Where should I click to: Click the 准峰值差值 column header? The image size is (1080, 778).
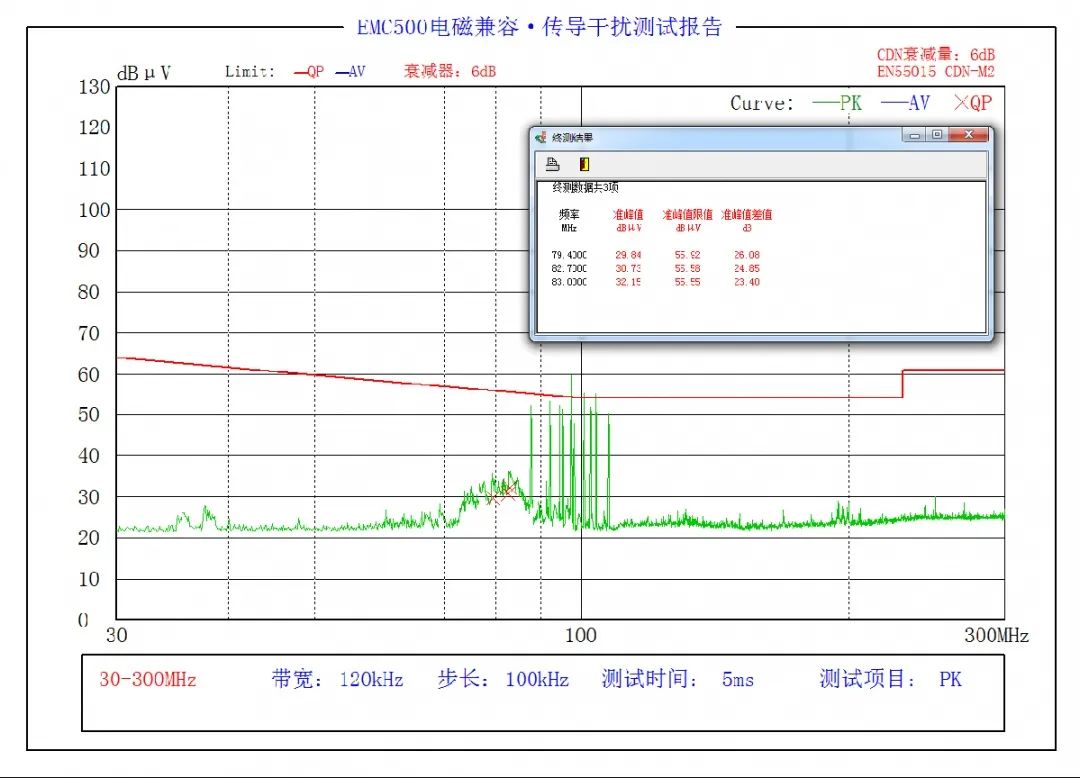tap(746, 215)
